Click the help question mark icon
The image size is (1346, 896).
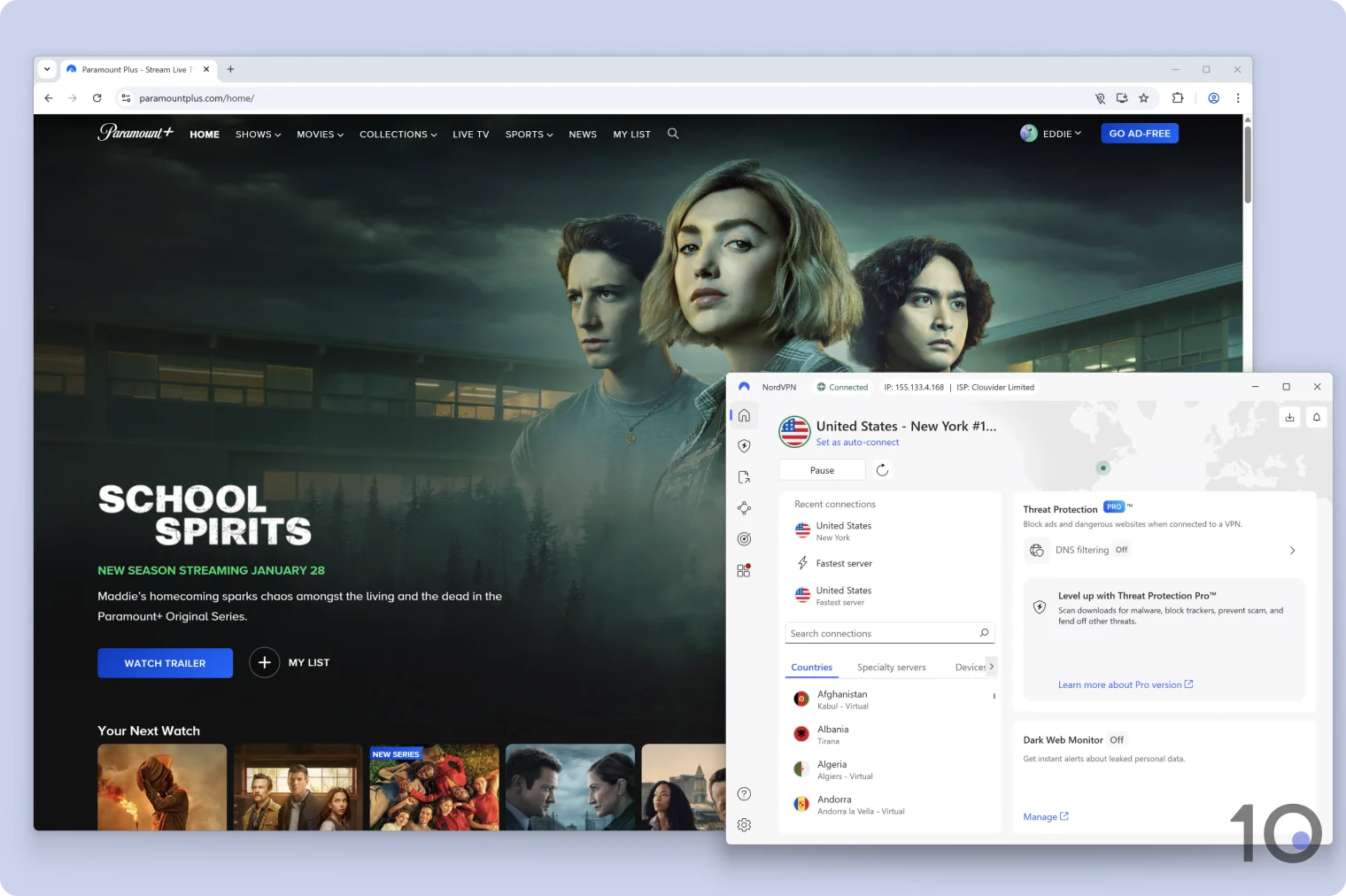point(744,794)
